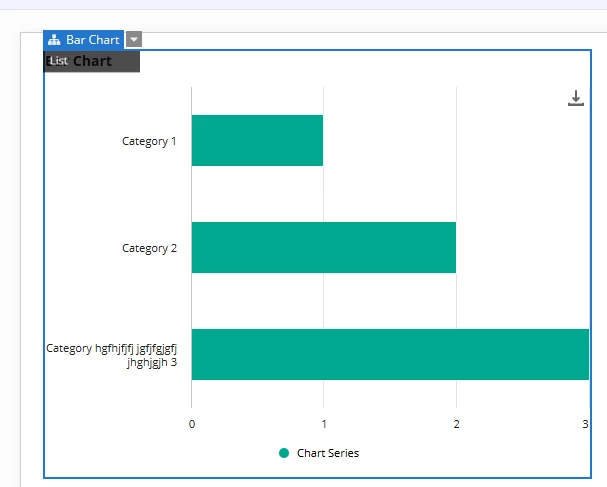Select the Category 2 bar
607x487 pixels.
tap(324, 247)
